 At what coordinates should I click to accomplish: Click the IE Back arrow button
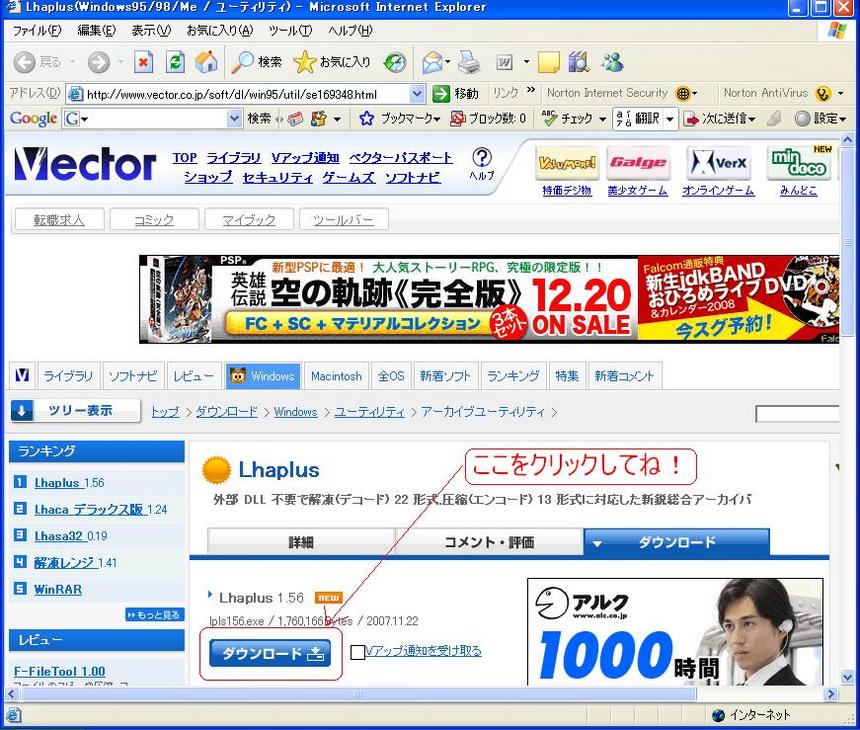[24, 63]
